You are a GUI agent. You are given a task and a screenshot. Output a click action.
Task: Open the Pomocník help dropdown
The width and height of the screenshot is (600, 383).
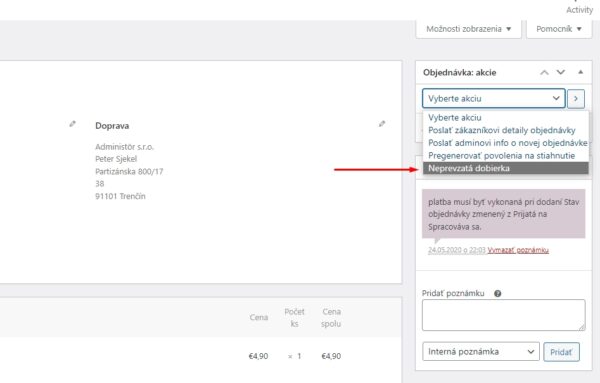559,29
